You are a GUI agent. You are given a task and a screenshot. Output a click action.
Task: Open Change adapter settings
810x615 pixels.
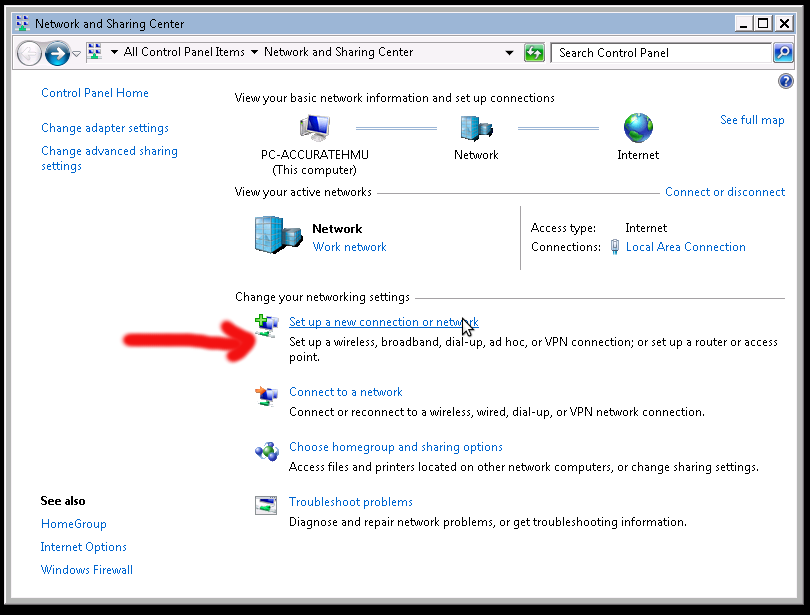105,128
